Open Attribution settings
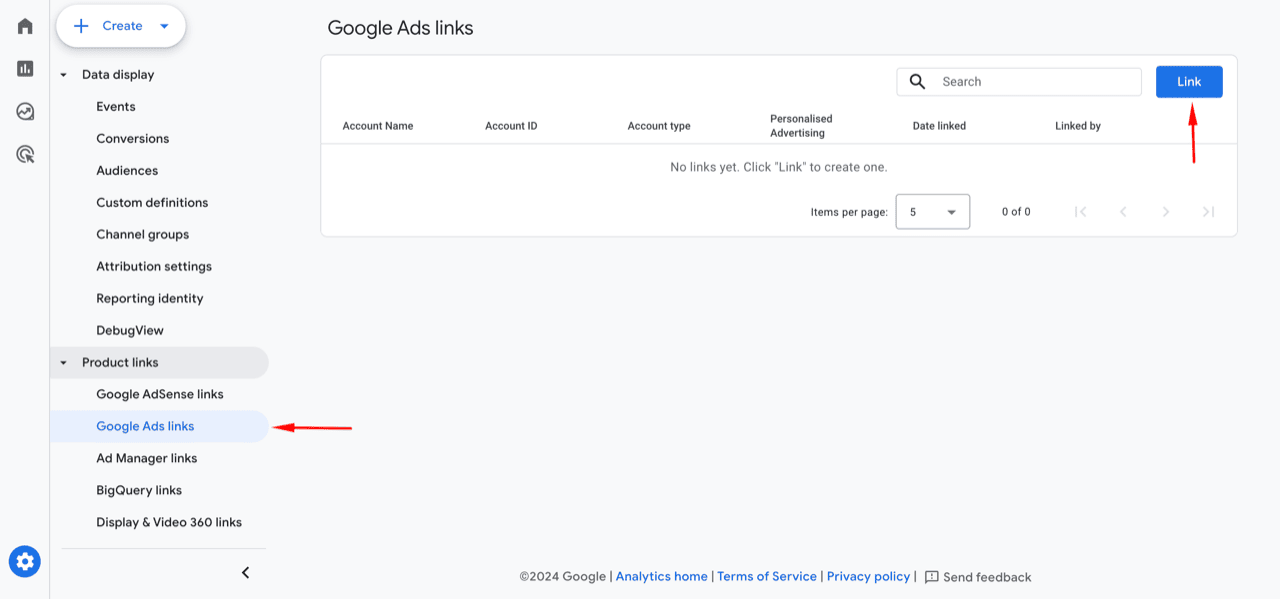The image size is (1280, 599). (x=154, y=267)
